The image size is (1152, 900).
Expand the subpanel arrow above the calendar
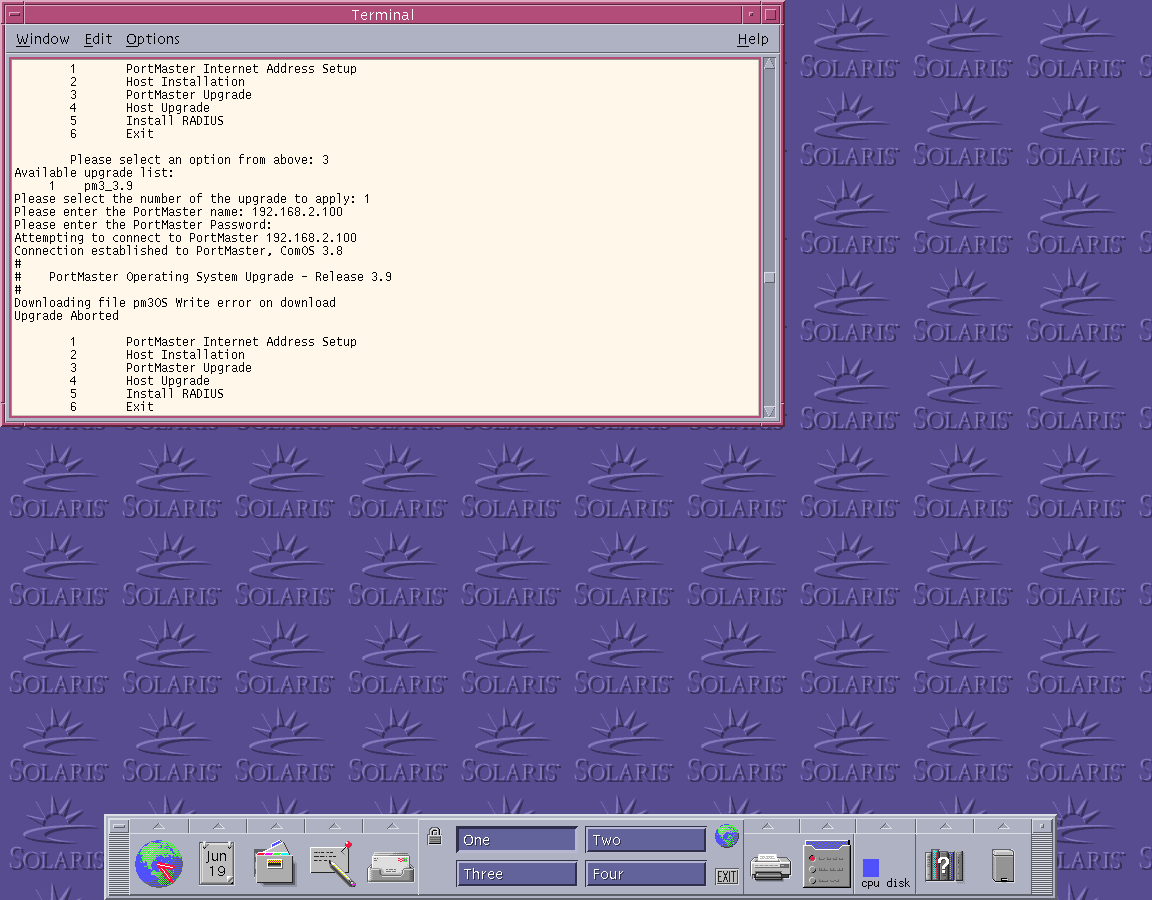[x=218, y=826]
